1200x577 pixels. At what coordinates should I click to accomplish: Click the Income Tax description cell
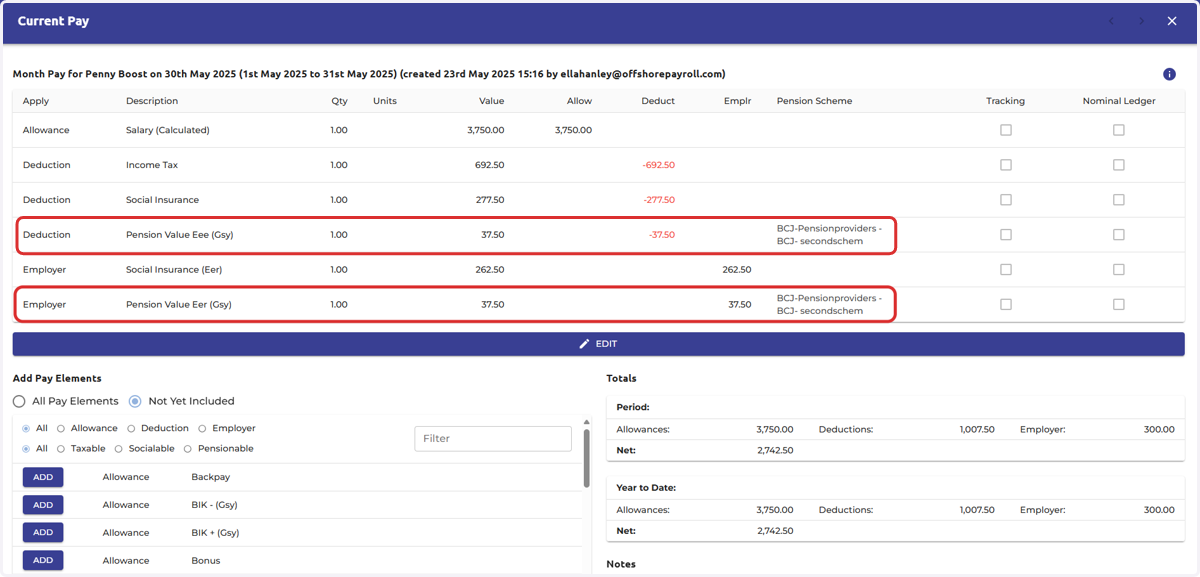[x=152, y=165]
